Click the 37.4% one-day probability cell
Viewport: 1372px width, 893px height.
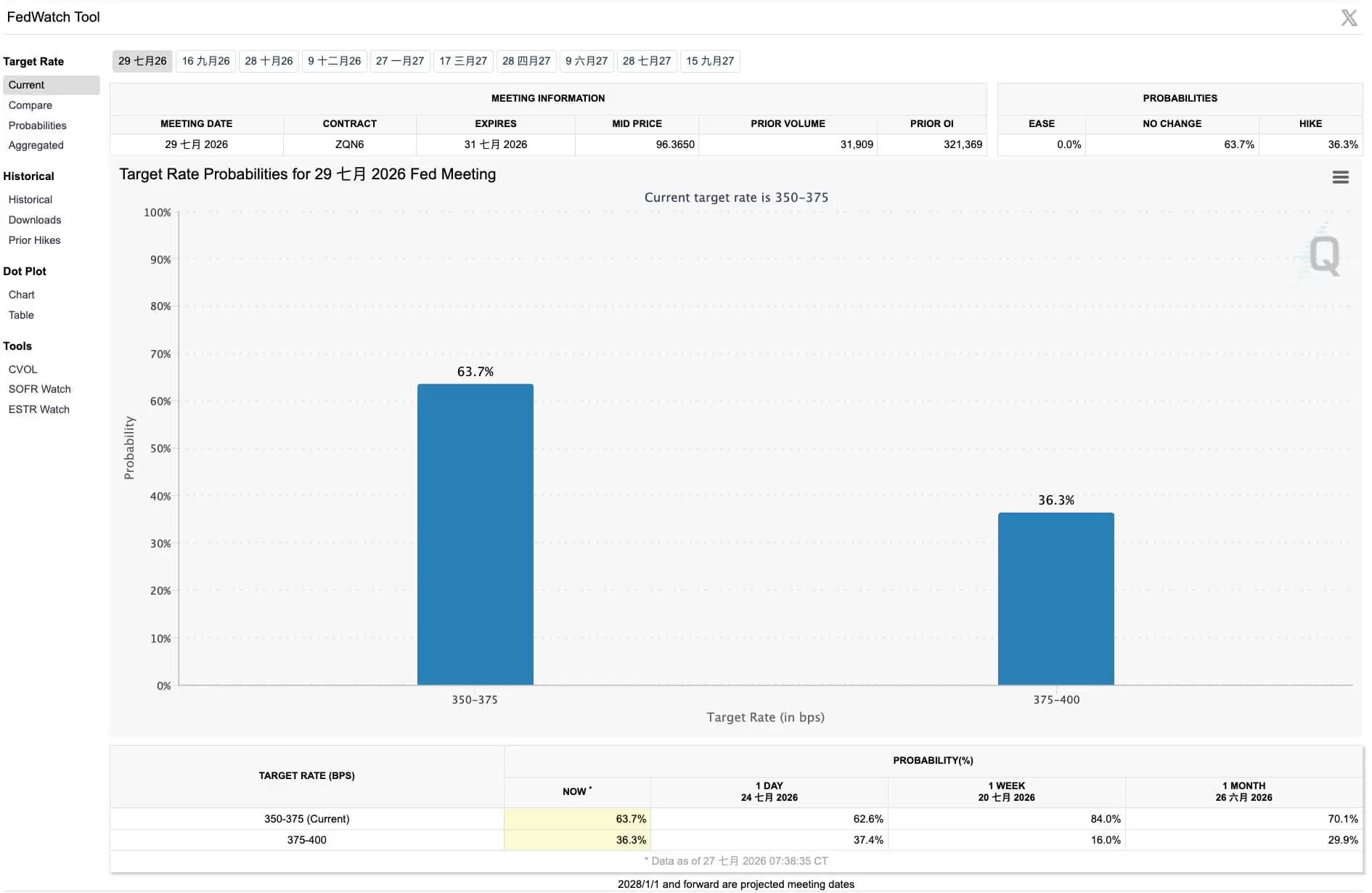click(769, 840)
